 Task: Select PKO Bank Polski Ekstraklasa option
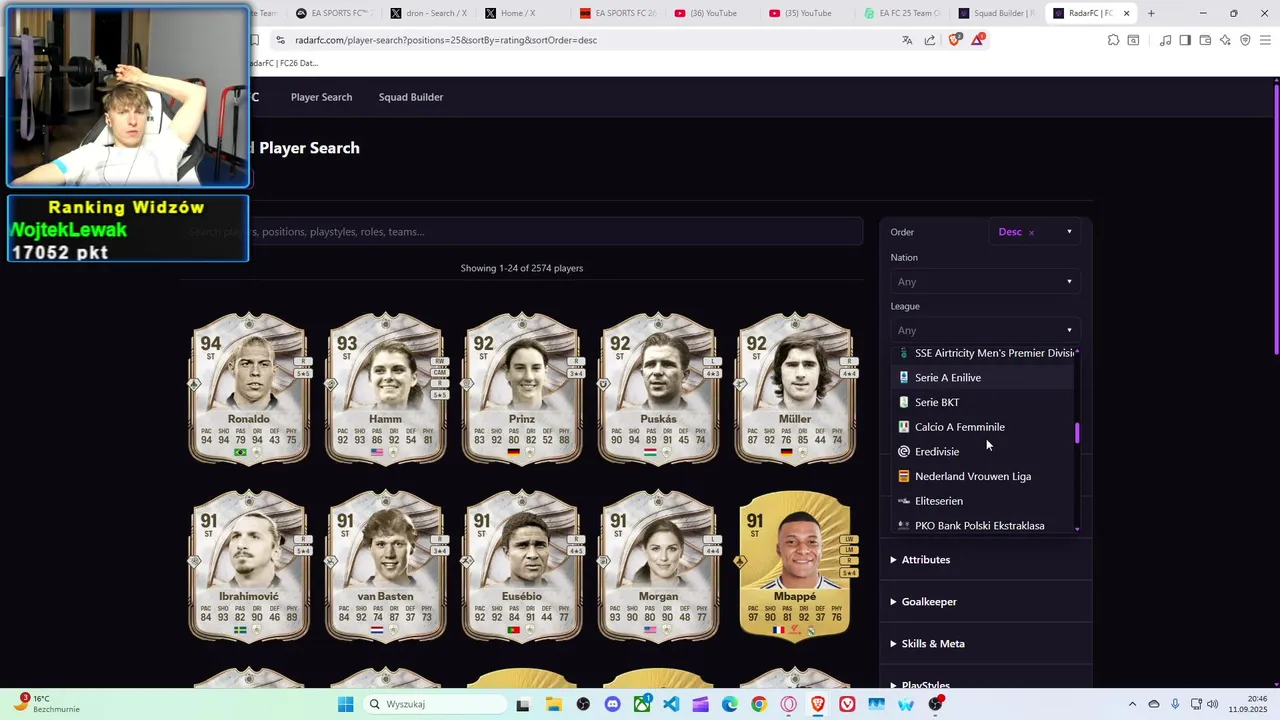click(x=985, y=525)
